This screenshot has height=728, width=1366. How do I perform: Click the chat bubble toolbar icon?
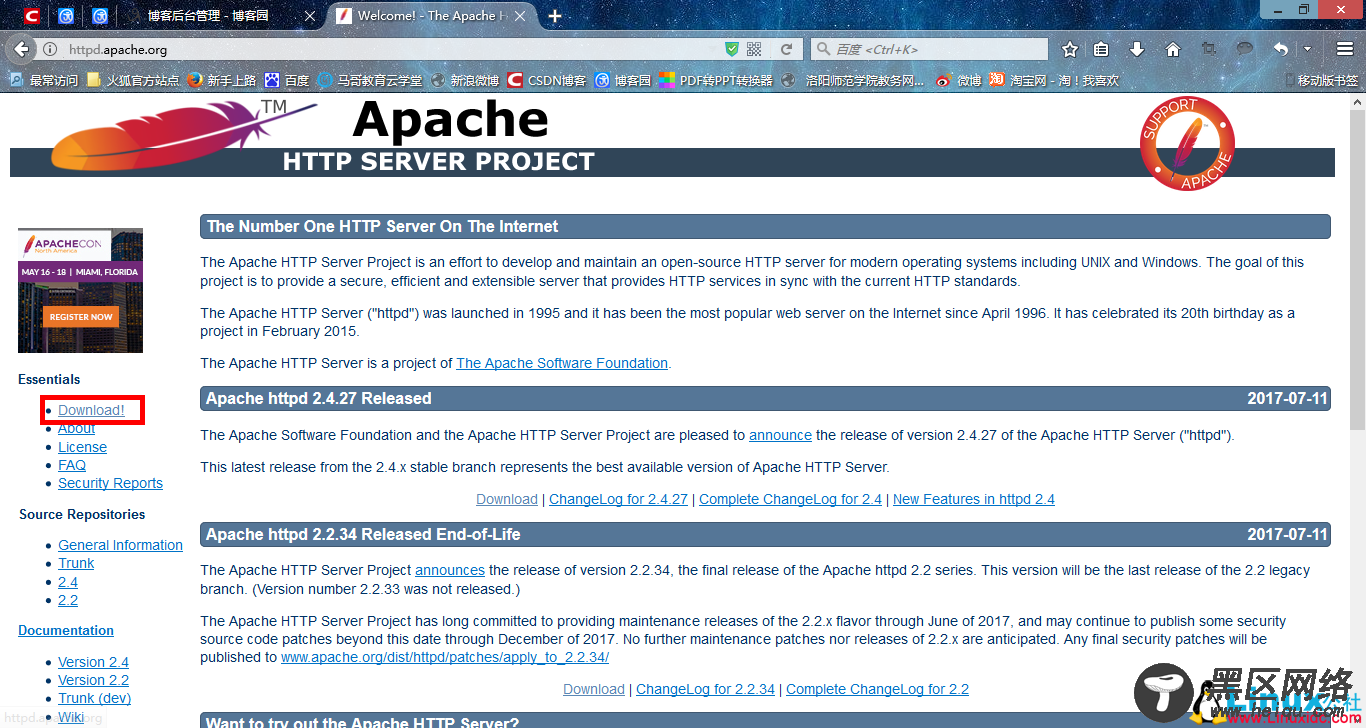[x=1245, y=49]
